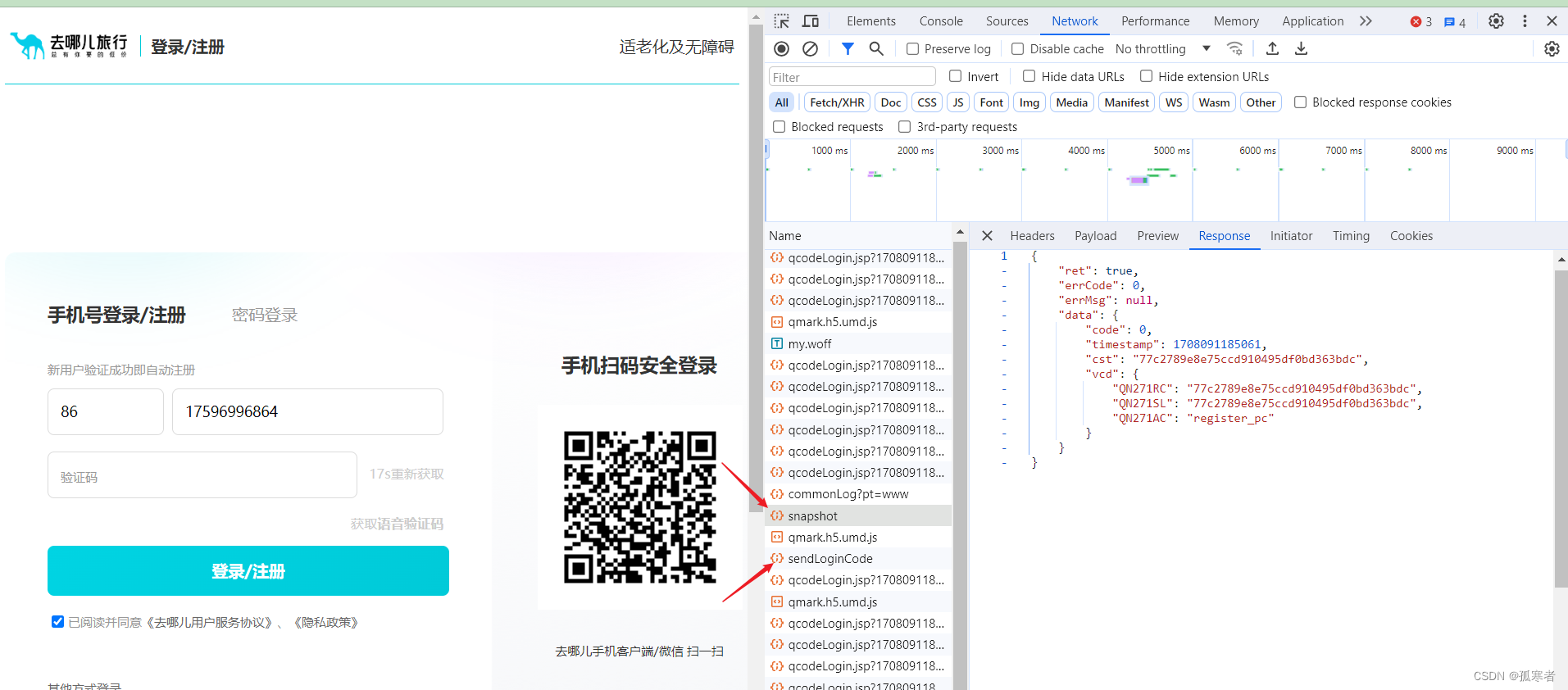The width and height of the screenshot is (1568, 690).
Task: Check Hide extension URLs checkbox
Action: [x=1146, y=76]
